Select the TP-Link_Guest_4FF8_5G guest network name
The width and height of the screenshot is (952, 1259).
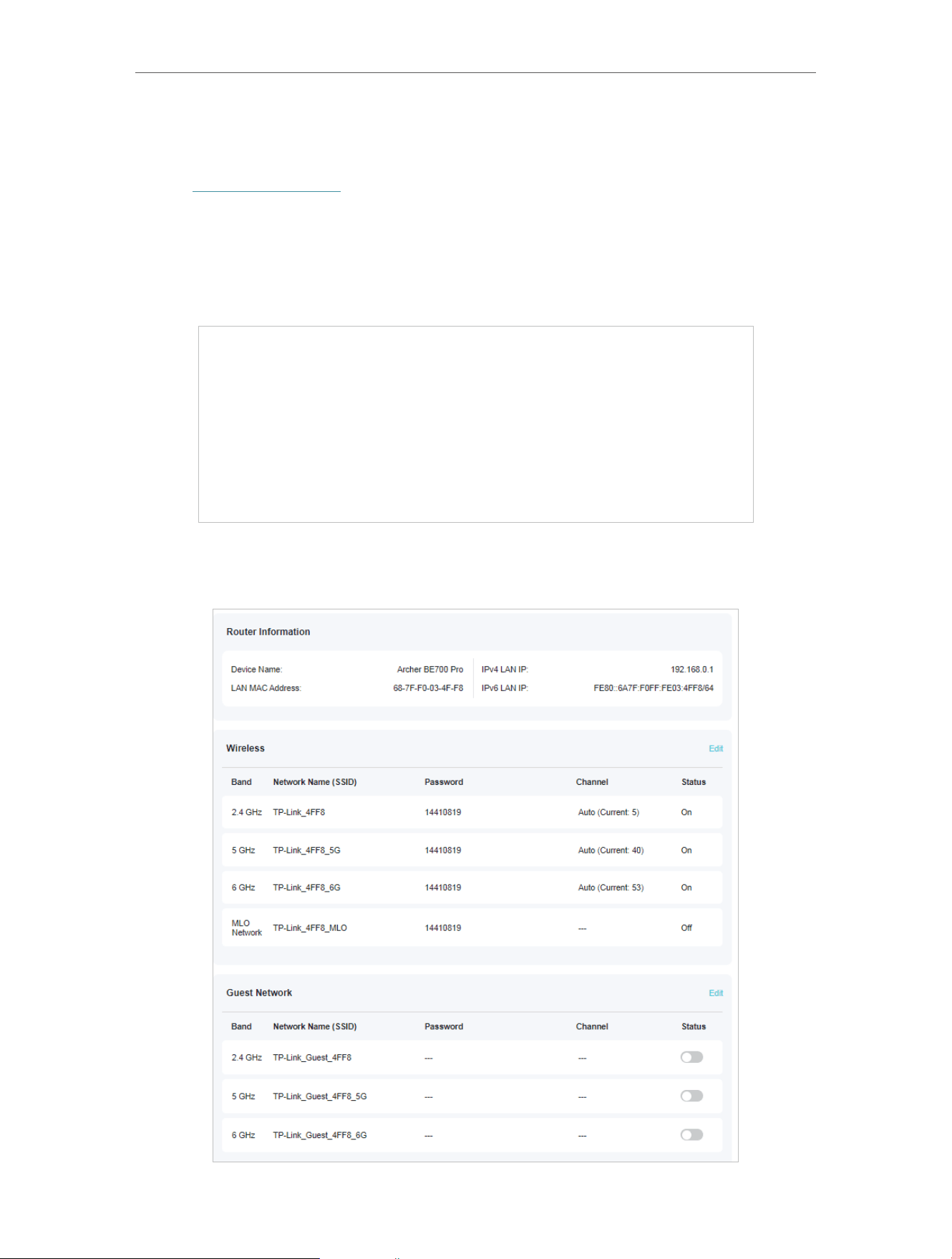pos(320,1096)
